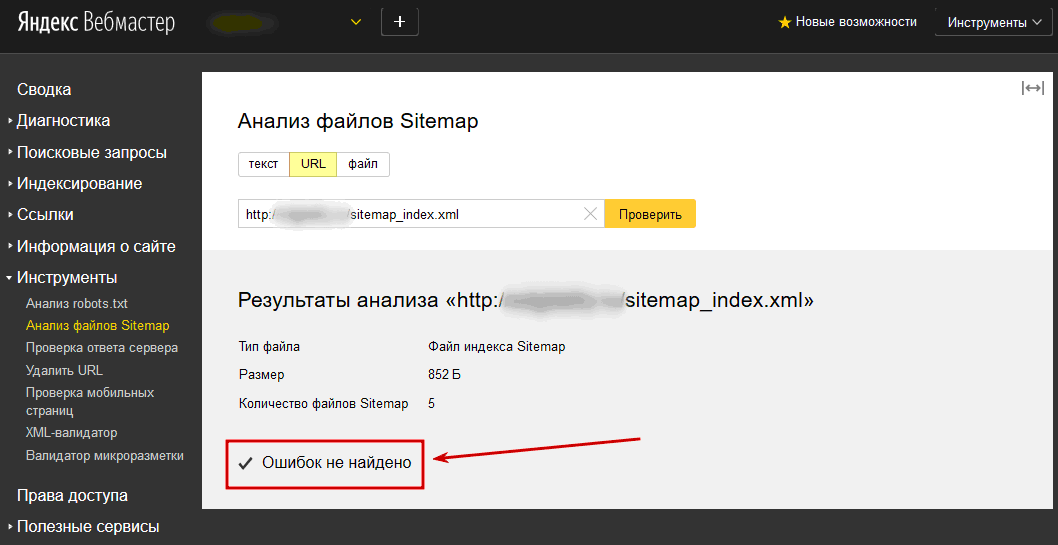
Task: Select Анализ файлов Sitemap in sidebar
Action: point(97,326)
